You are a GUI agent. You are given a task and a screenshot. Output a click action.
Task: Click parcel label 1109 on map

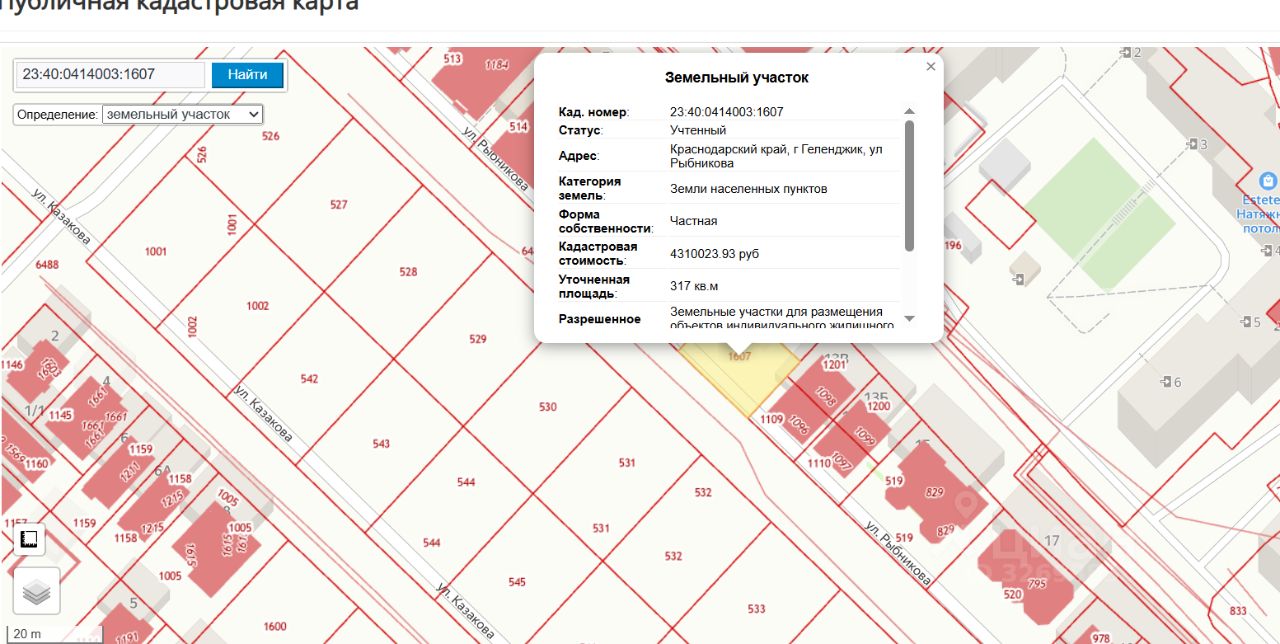point(771,419)
